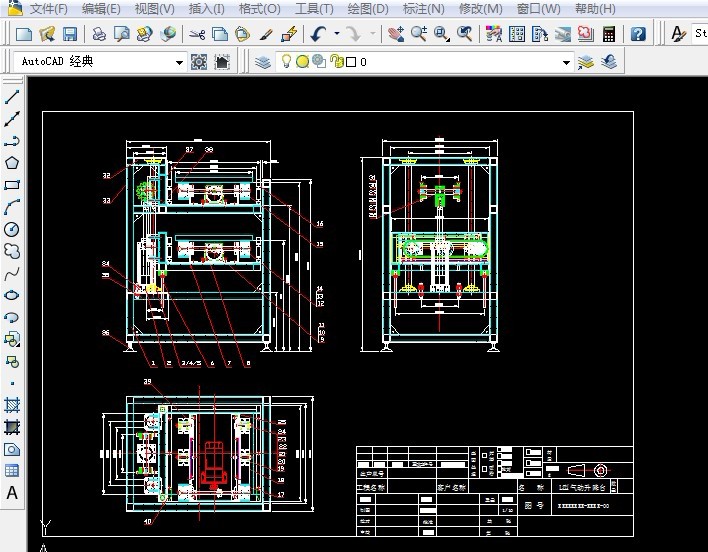Toggle layer 0 freeze sun icon
The height and width of the screenshot is (552, 708).
tap(302, 62)
